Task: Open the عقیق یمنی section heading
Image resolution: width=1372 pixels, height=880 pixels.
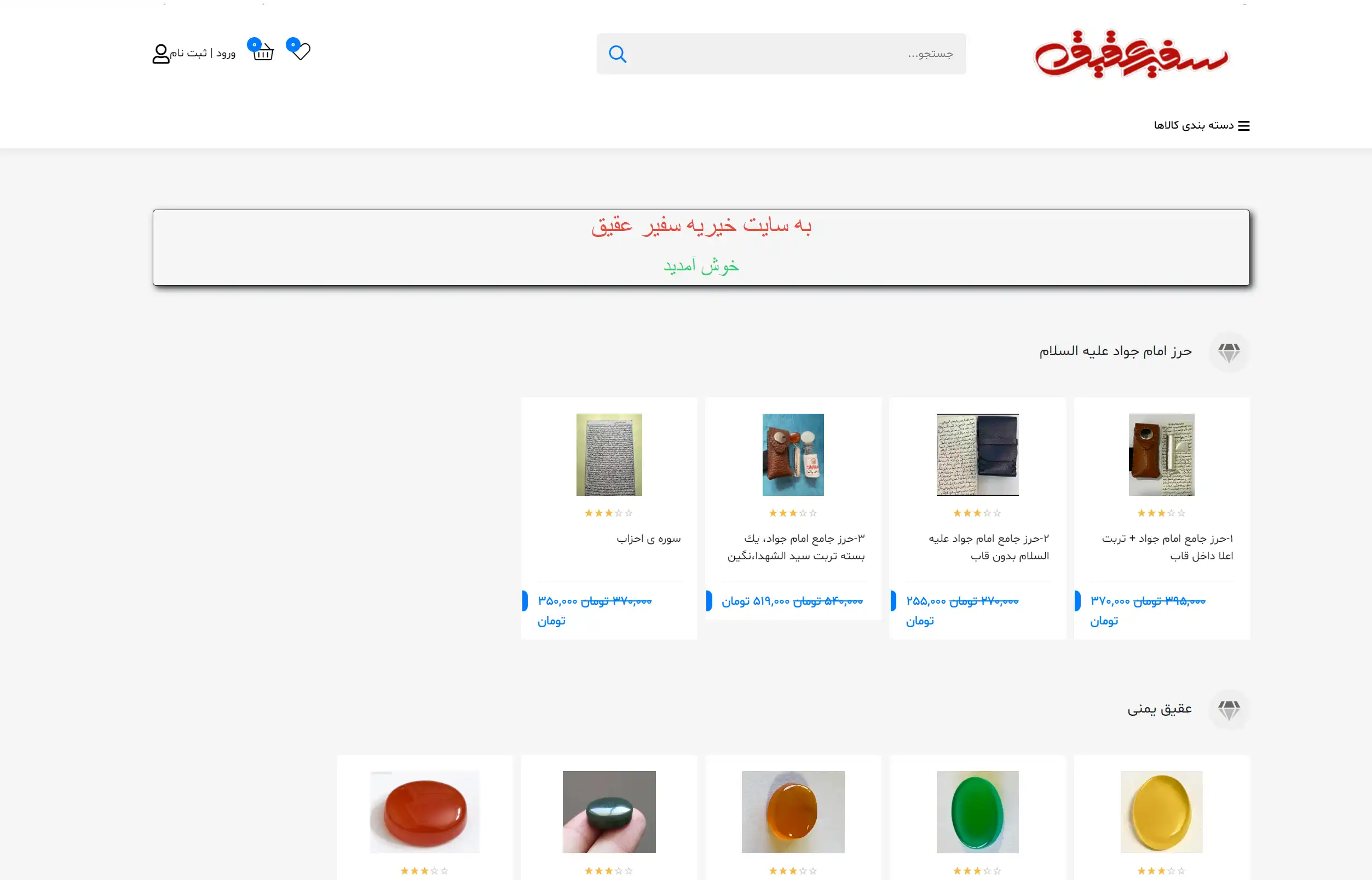Action: pyautogui.click(x=1160, y=709)
